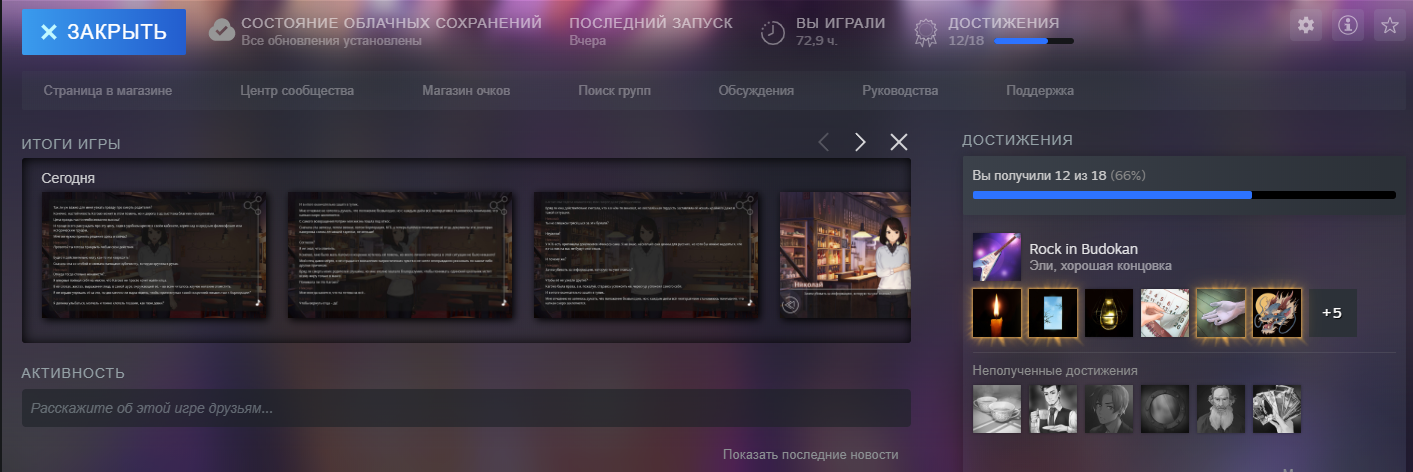Click the Итоги игры heading
The image size is (1413, 472).
[71, 145]
